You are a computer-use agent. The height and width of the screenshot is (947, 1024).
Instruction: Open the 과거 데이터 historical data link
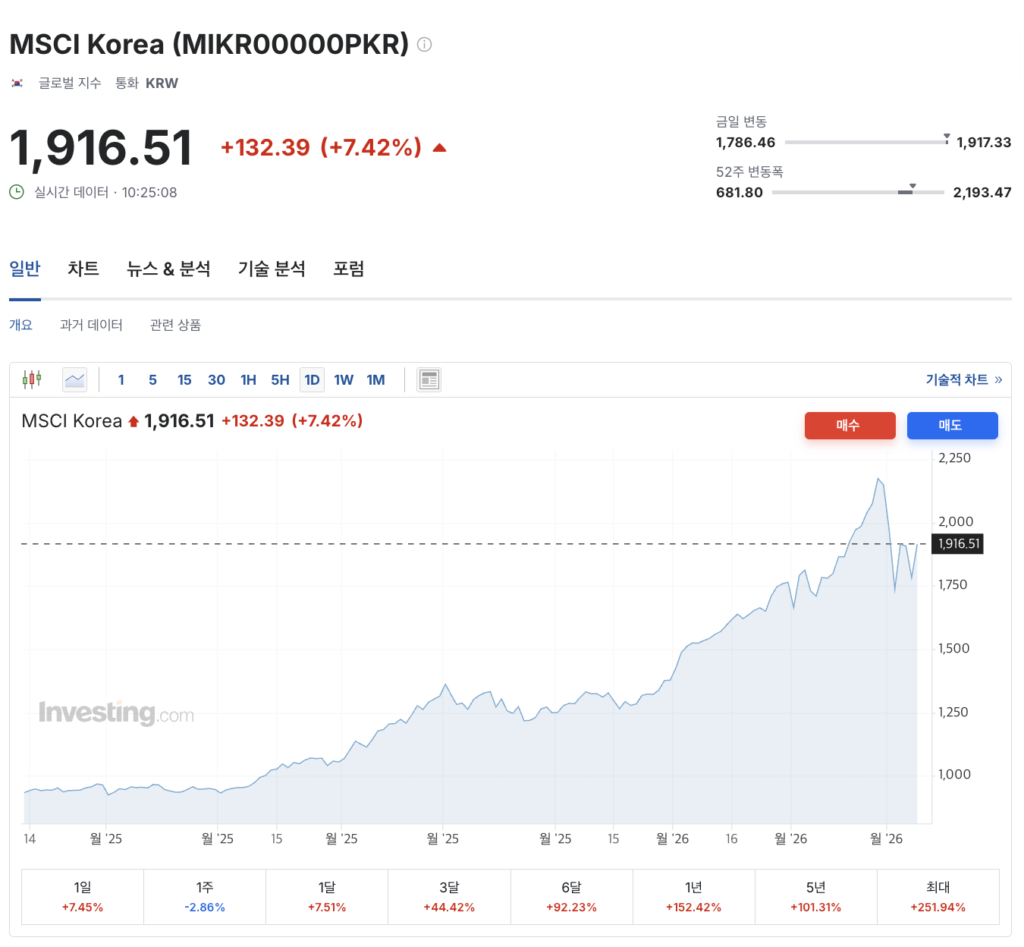(x=91, y=325)
